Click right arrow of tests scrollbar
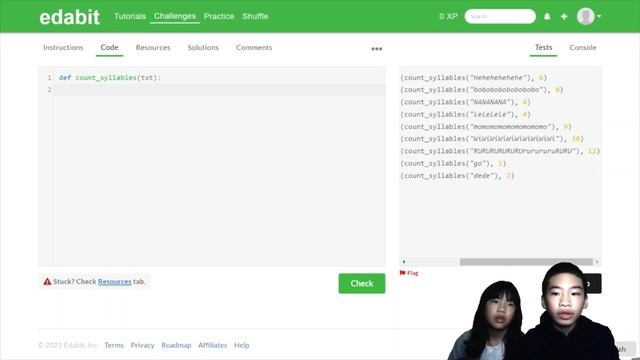Screen dimensions: 640x360 pos(597,262)
